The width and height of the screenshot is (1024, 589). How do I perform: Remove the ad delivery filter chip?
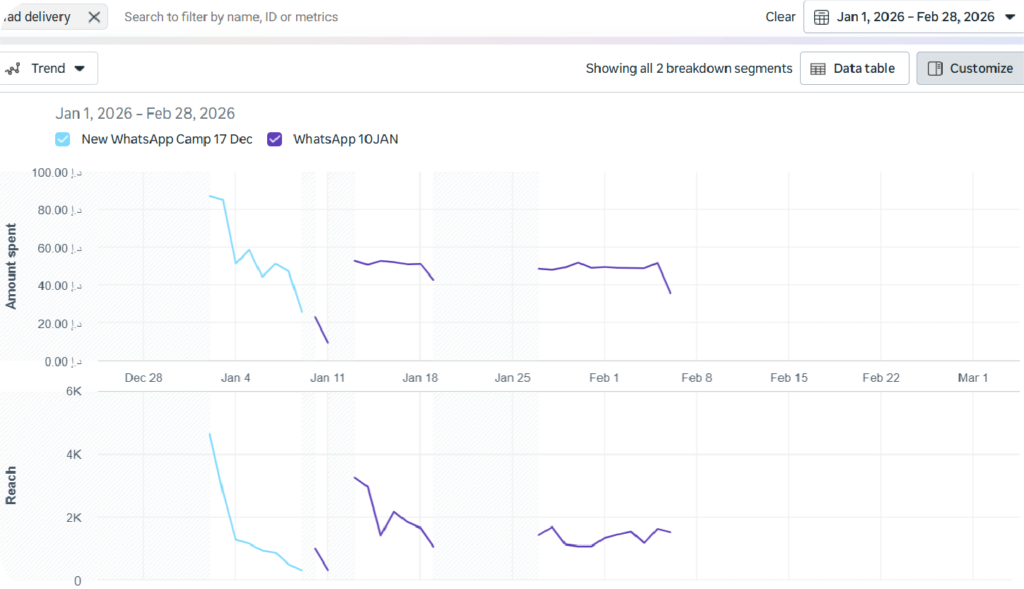coord(93,17)
